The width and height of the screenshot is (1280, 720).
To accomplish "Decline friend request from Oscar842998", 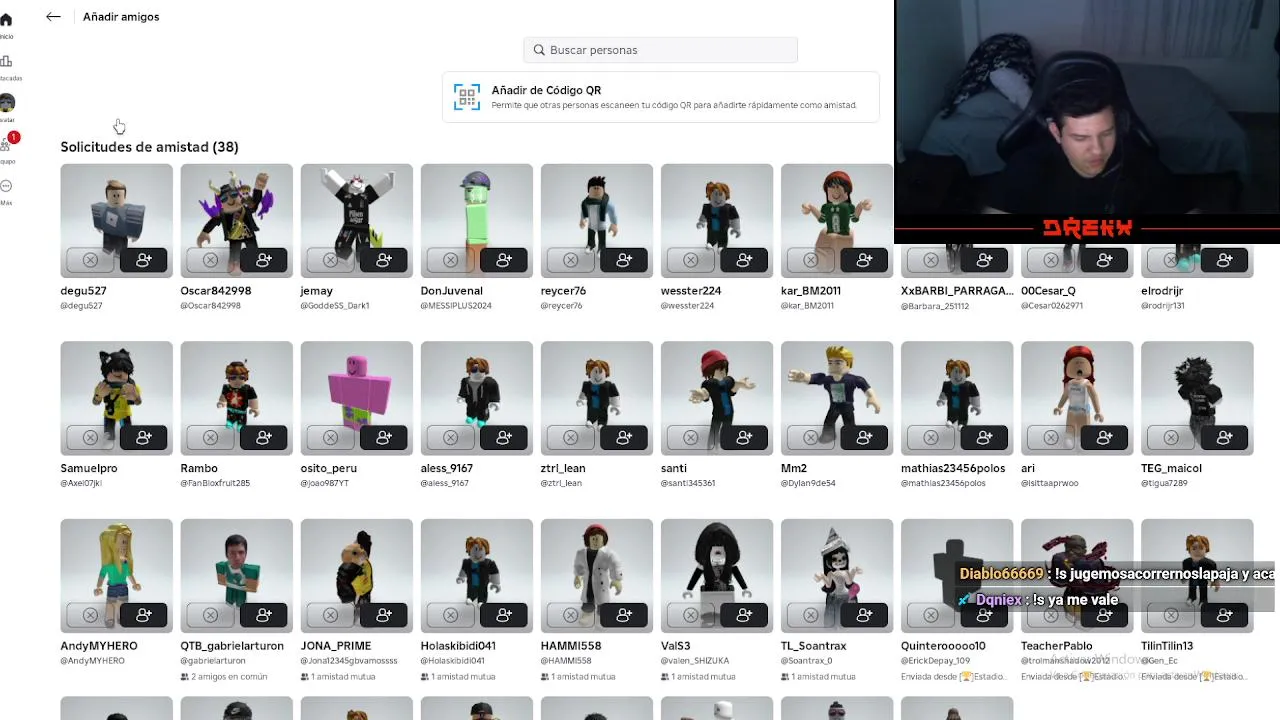I will (x=210, y=260).
